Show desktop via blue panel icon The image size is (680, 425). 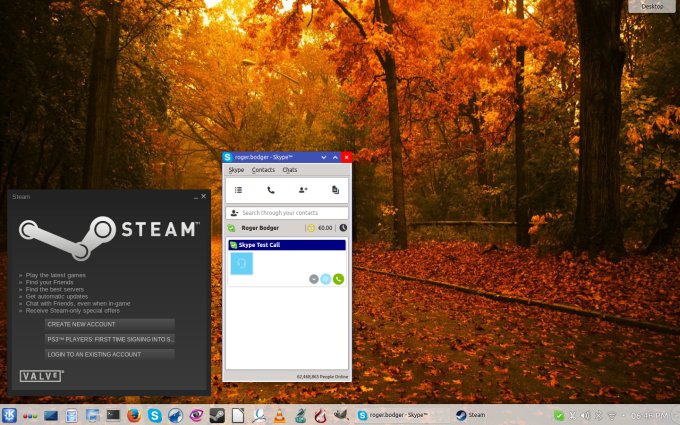coord(51,415)
